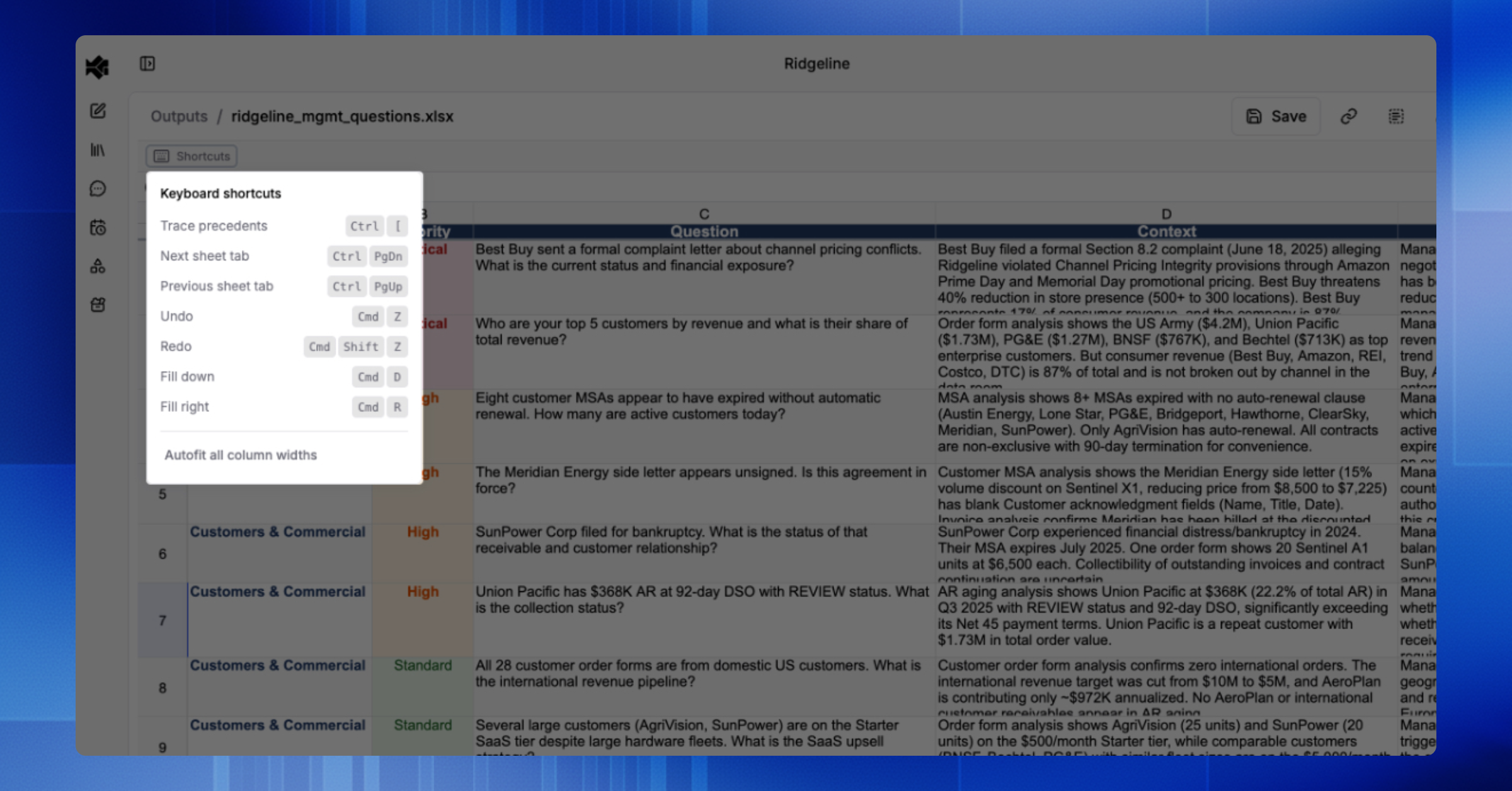Select the Union Pacific $368K AR question cell
This screenshot has height=791, width=1512.
(704, 621)
